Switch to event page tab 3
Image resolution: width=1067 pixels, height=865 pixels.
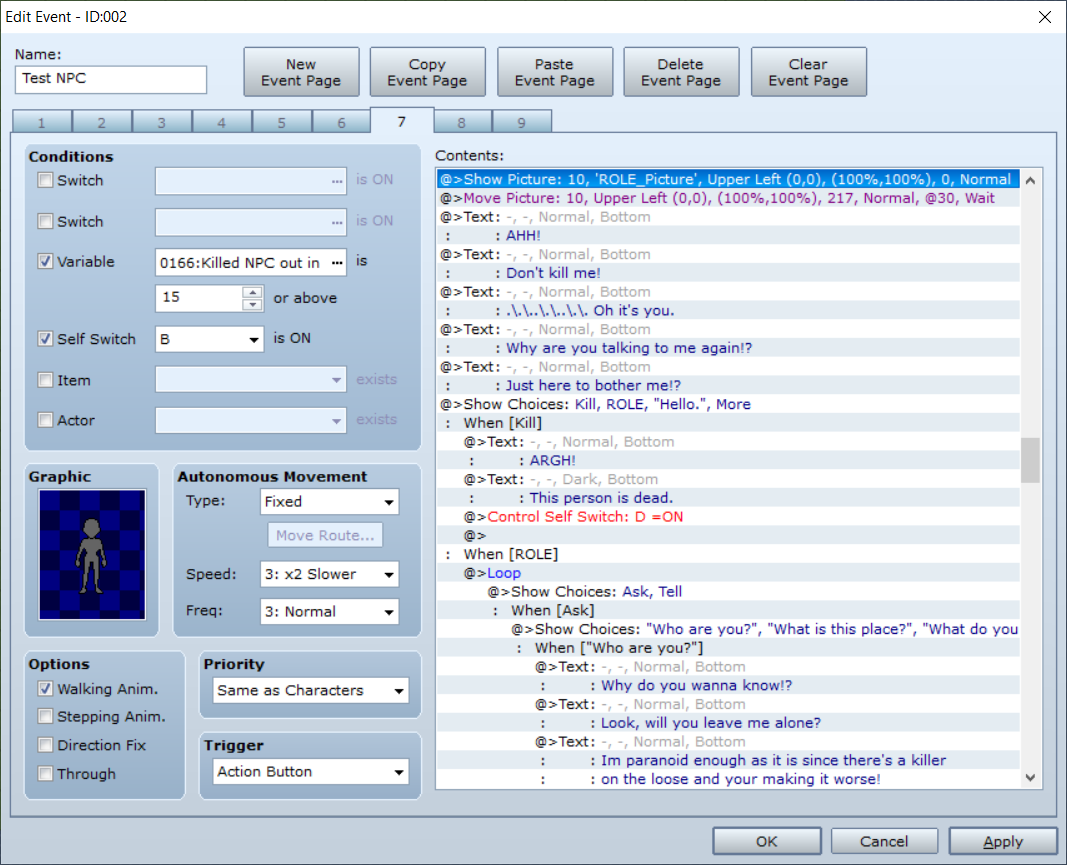coord(161,123)
